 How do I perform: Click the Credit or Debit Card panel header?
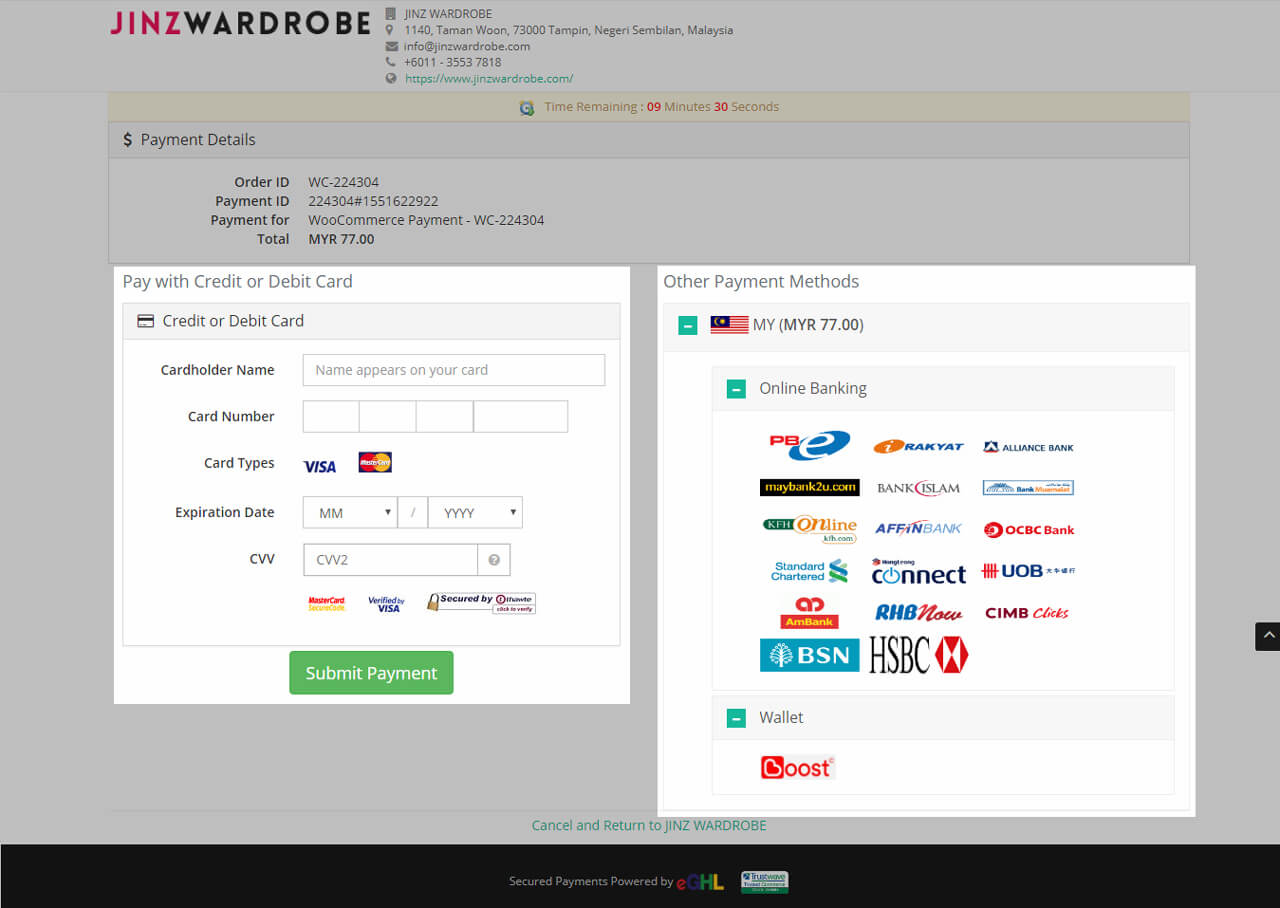(x=371, y=321)
